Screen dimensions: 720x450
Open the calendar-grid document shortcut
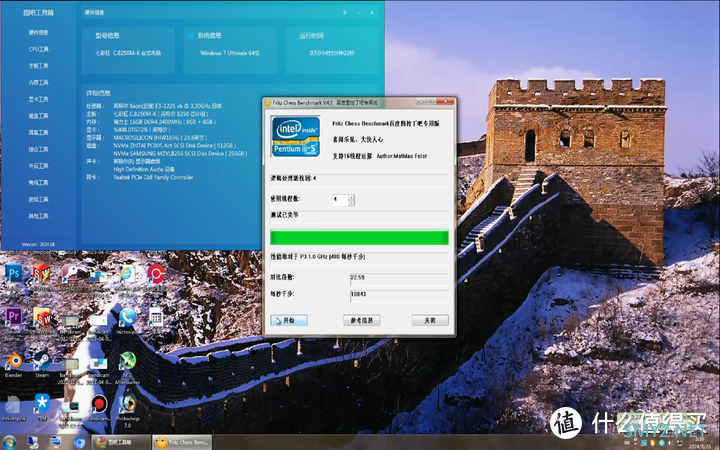156,317
